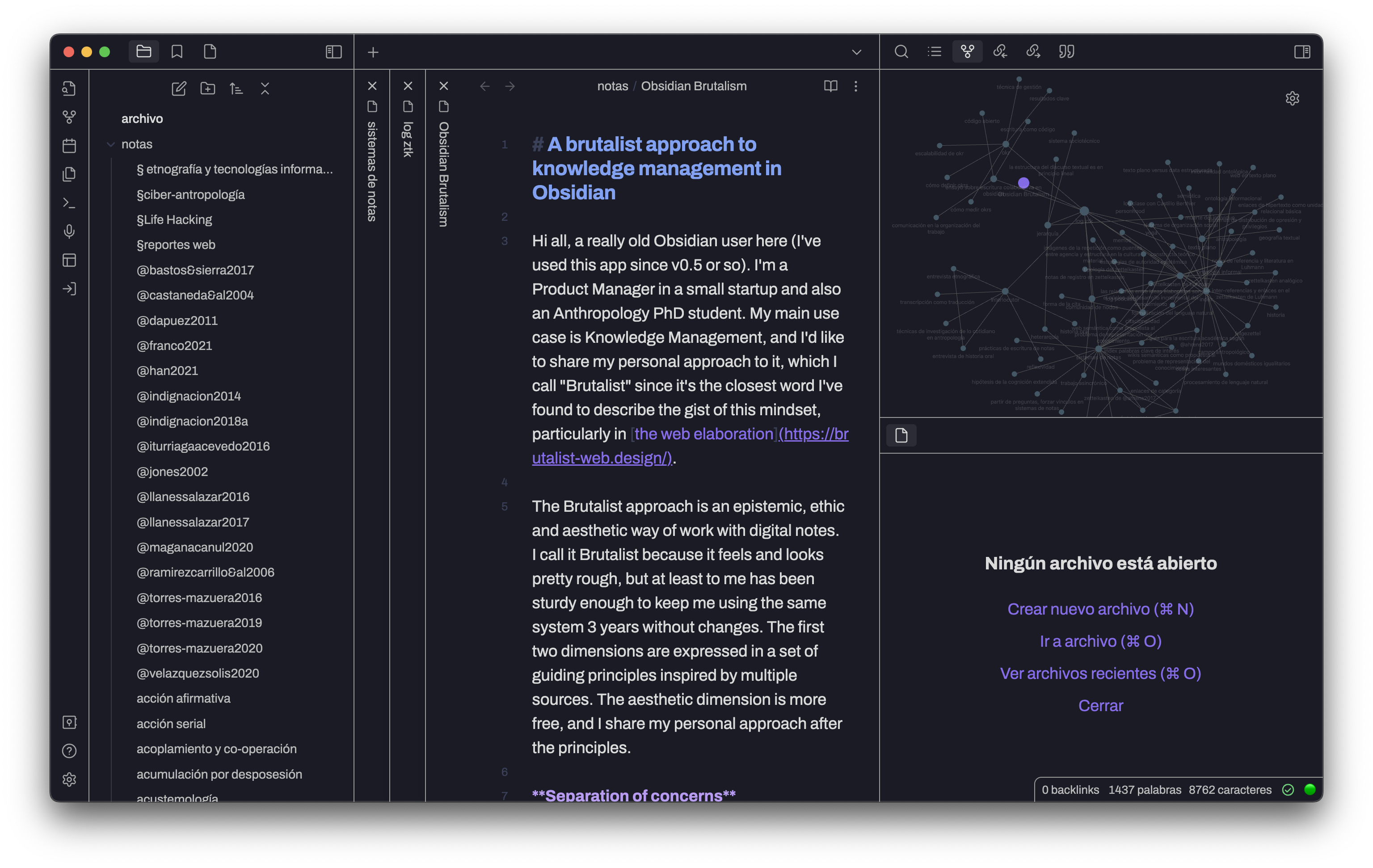1373x868 pixels.
Task: Click Crear nuevo archivo link
Action: point(1100,609)
